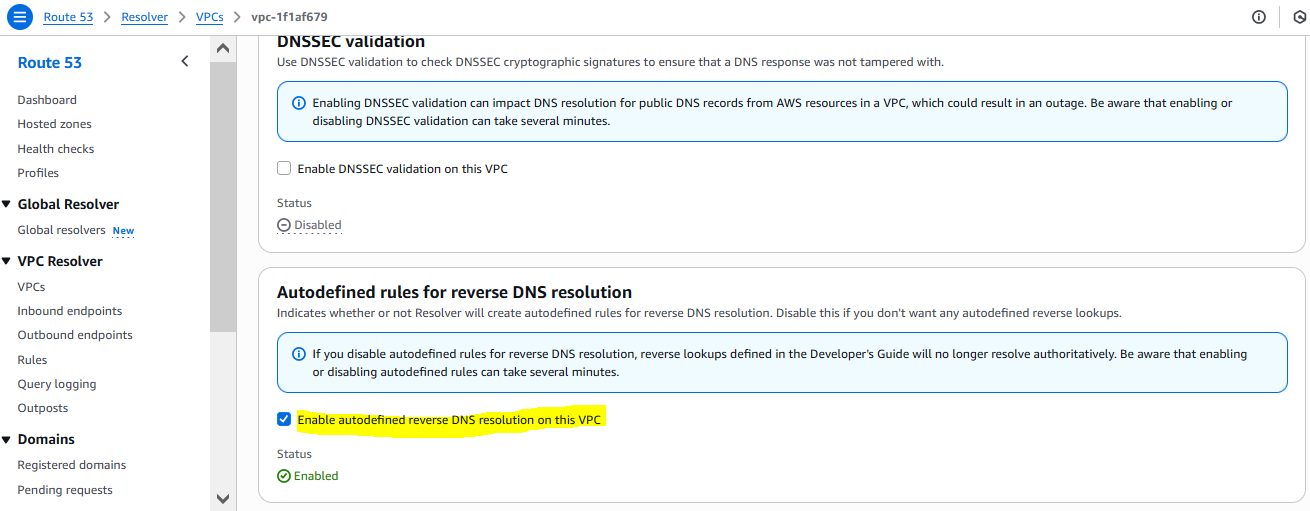This screenshot has width=1310, height=511.
Task: Click the sidebar vertical scrollbar thumb
Action: coord(222,196)
